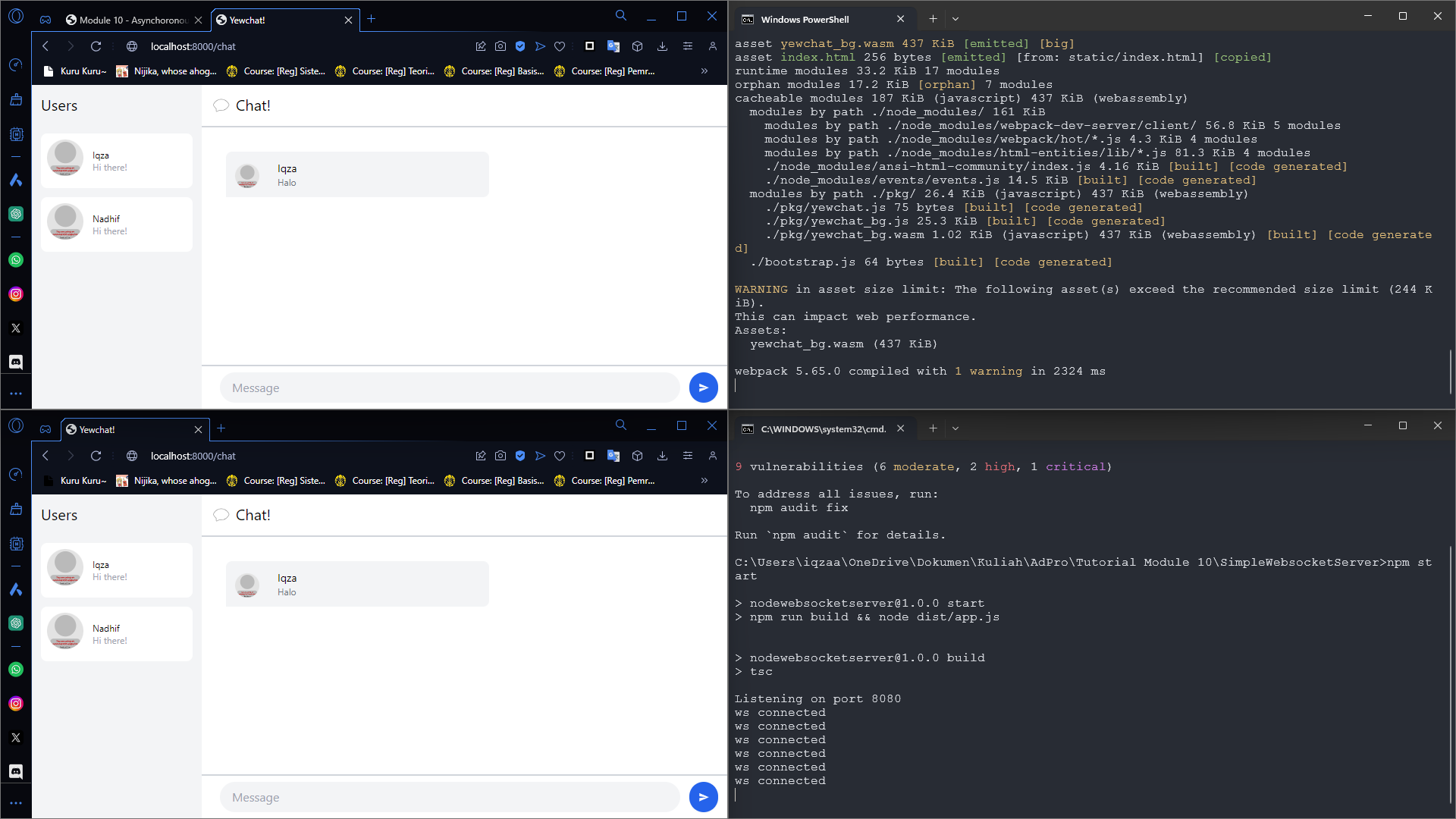The image size is (1456, 819).
Task: Add new tab in PowerShell window
Action: 933,19
